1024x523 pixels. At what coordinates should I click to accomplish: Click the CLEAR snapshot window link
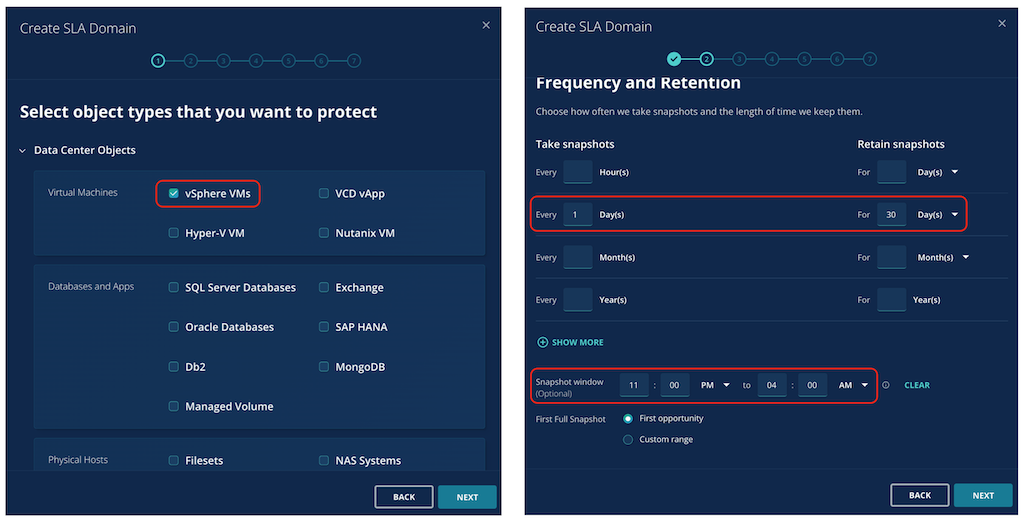tap(917, 385)
